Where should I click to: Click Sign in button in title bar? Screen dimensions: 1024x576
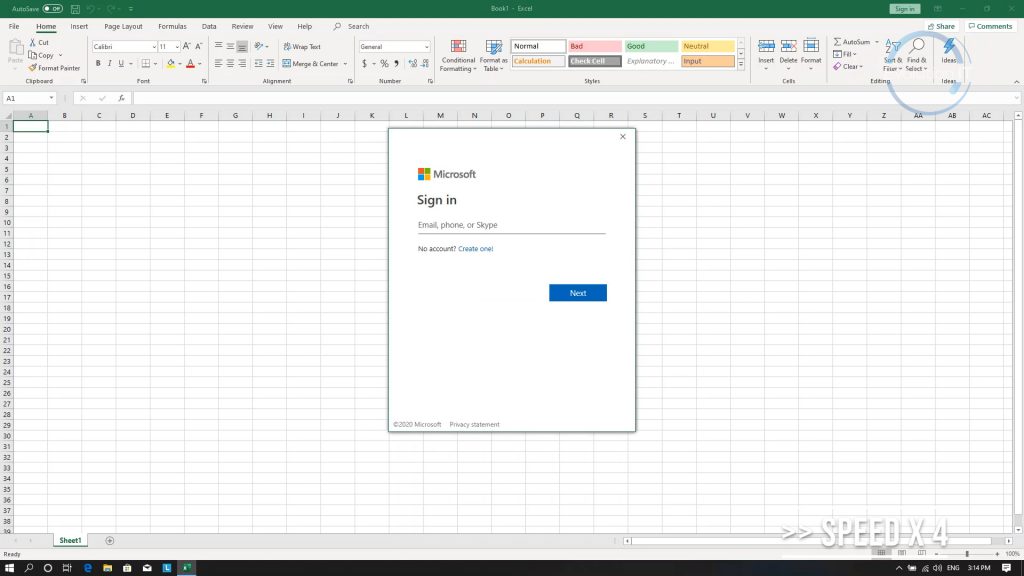click(x=904, y=9)
